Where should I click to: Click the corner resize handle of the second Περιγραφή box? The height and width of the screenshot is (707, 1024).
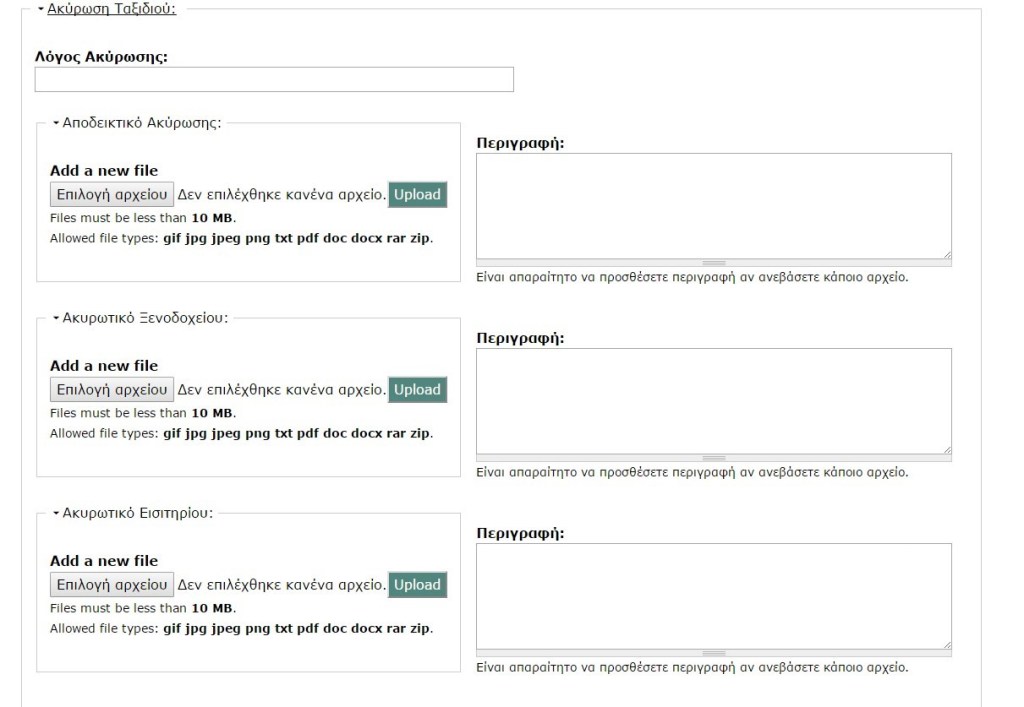tap(946, 449)
